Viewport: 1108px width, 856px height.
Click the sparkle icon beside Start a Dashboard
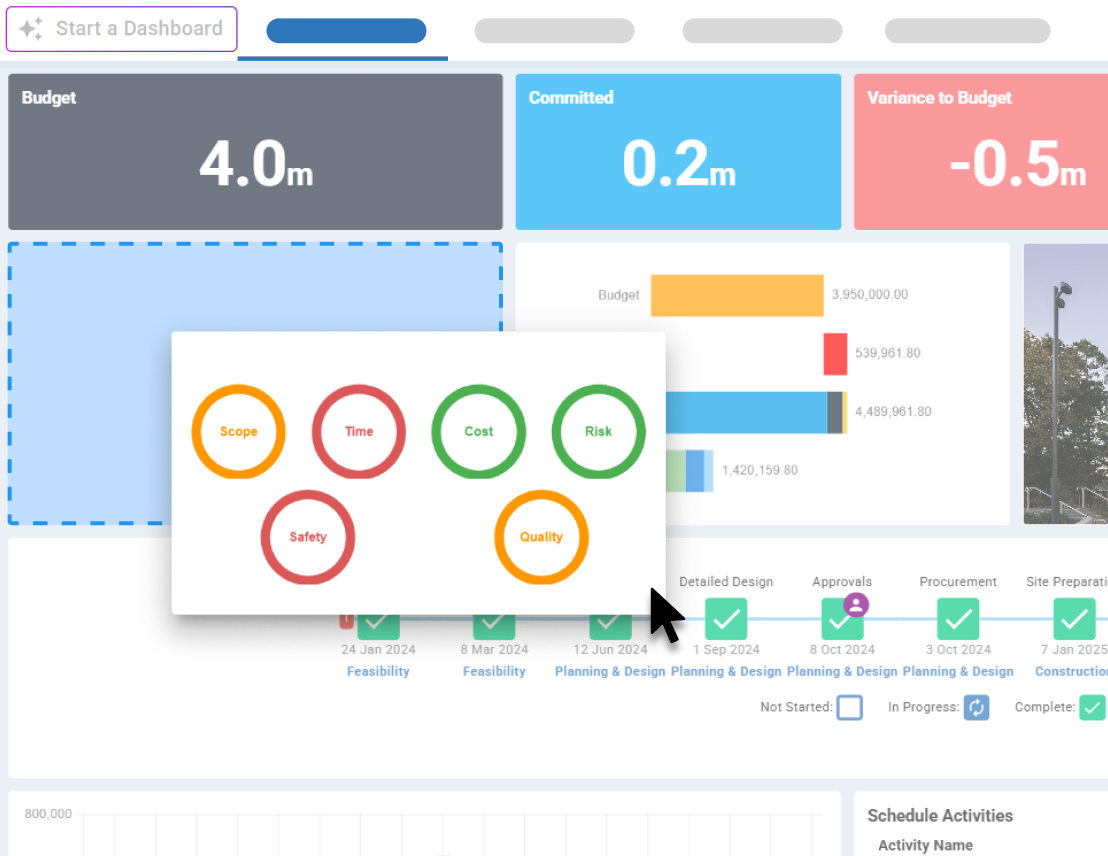(x=30, y=29)
